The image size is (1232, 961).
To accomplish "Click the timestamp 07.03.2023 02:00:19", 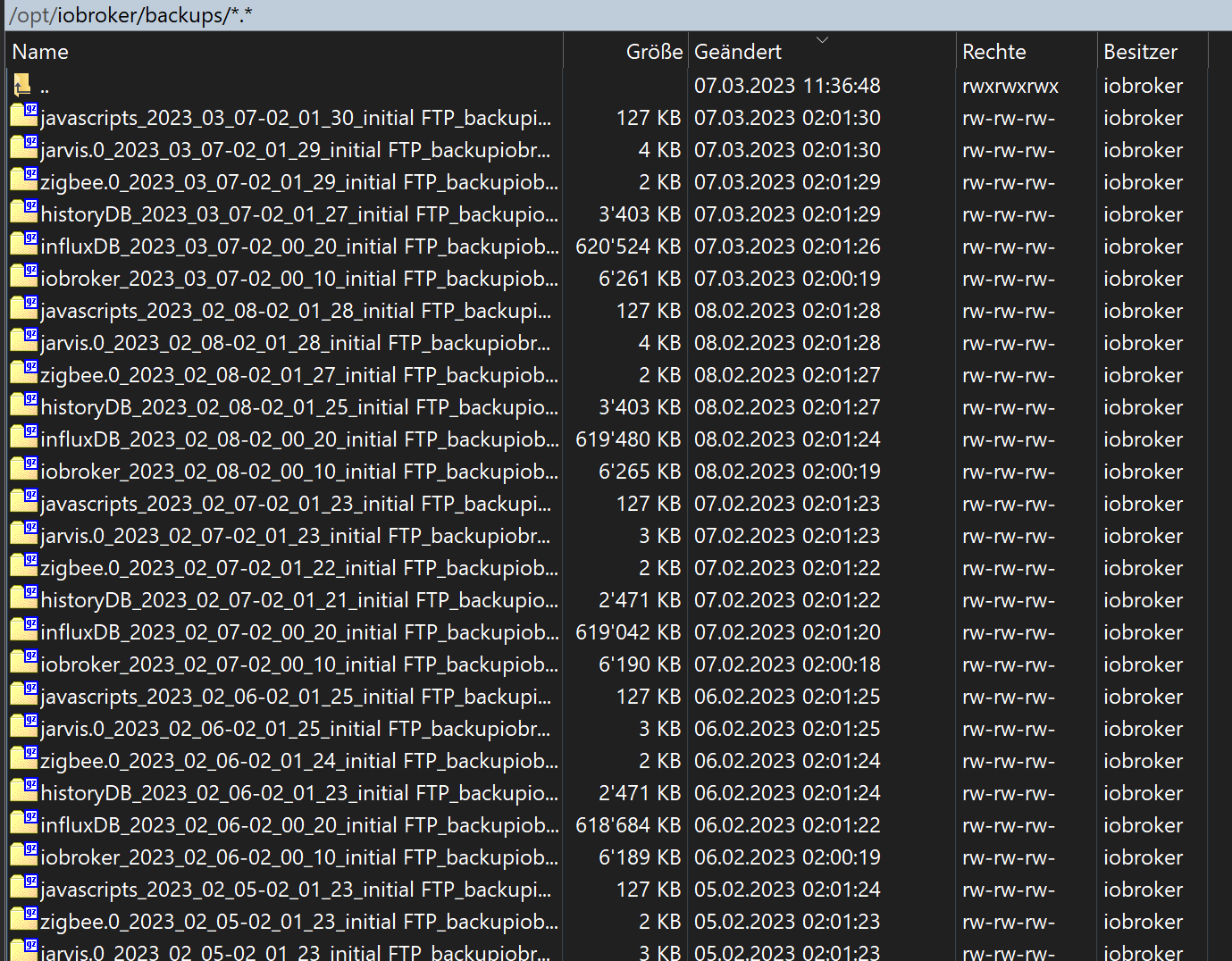I will coord(787,279).
